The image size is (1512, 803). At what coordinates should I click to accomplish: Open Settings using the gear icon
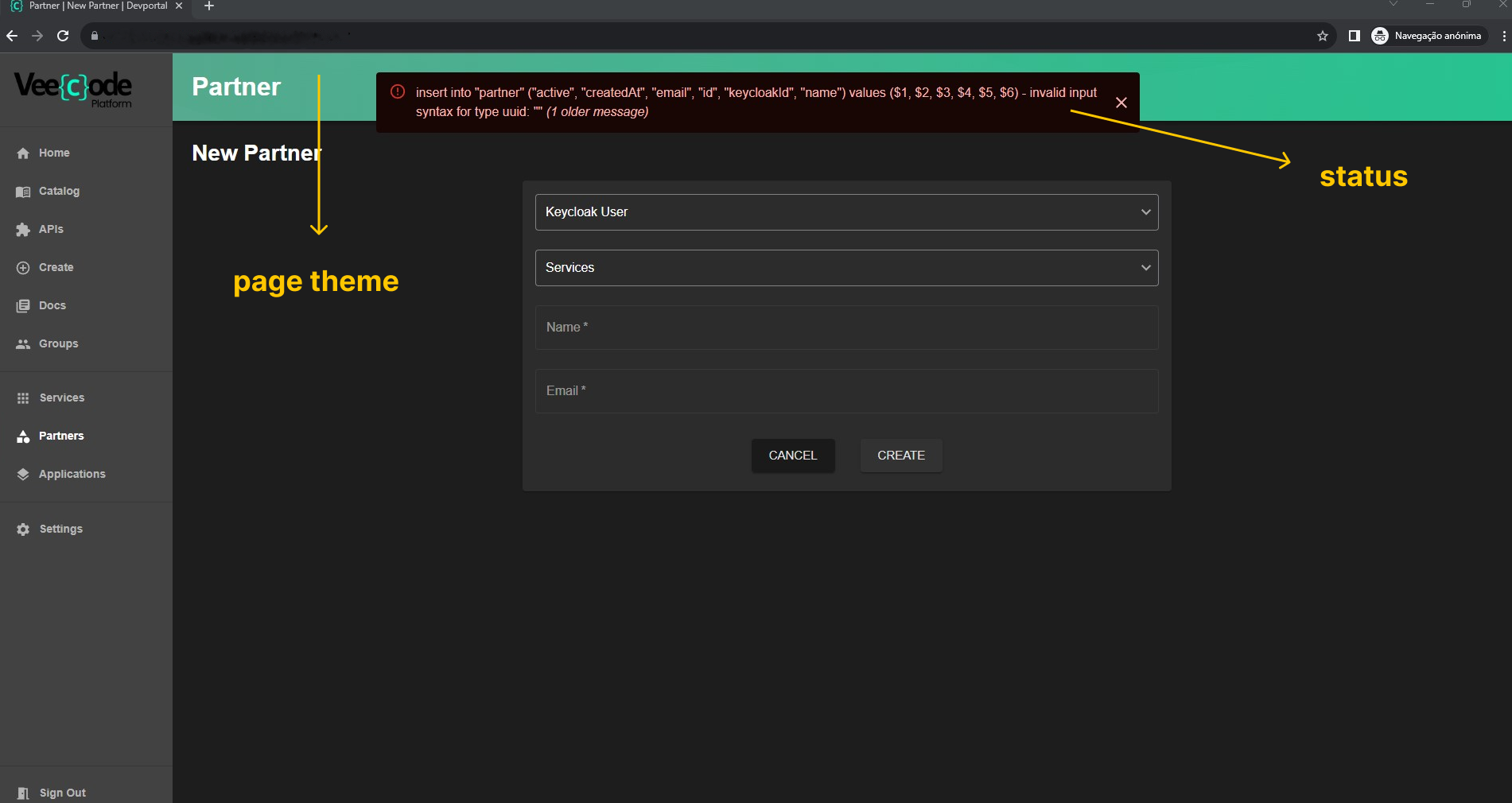coord(23,530)
